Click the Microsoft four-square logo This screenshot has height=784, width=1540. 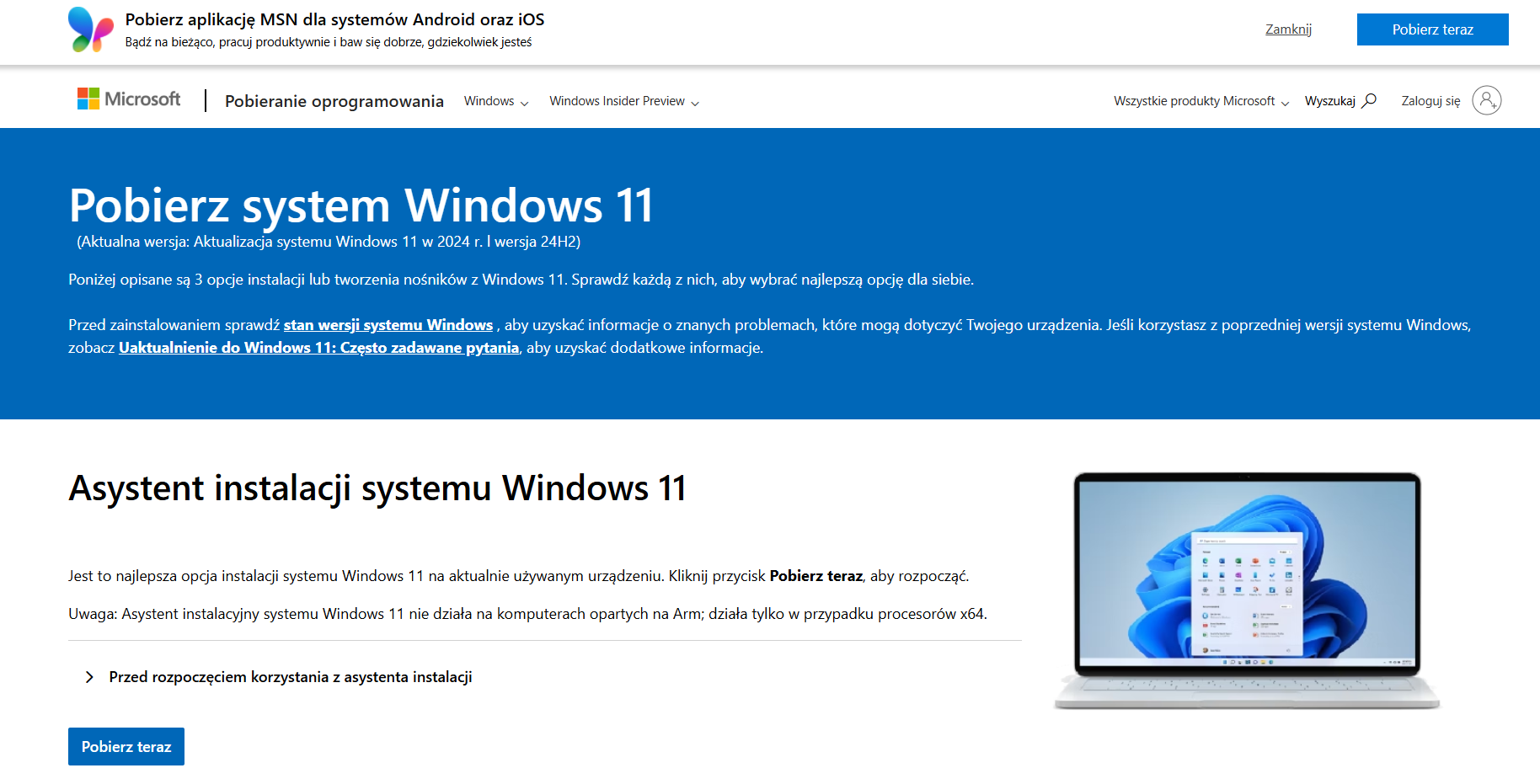point(88,99)
